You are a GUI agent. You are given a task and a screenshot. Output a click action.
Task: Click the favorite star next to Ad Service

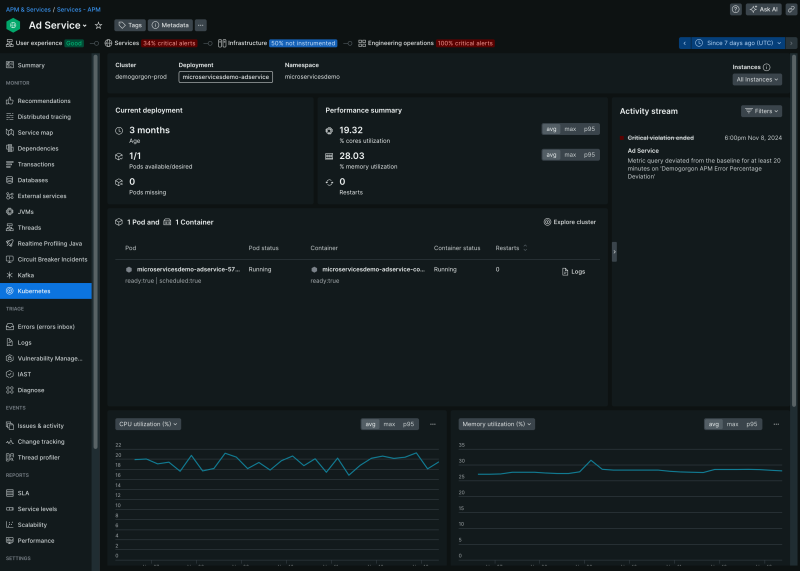coord(98,25)
